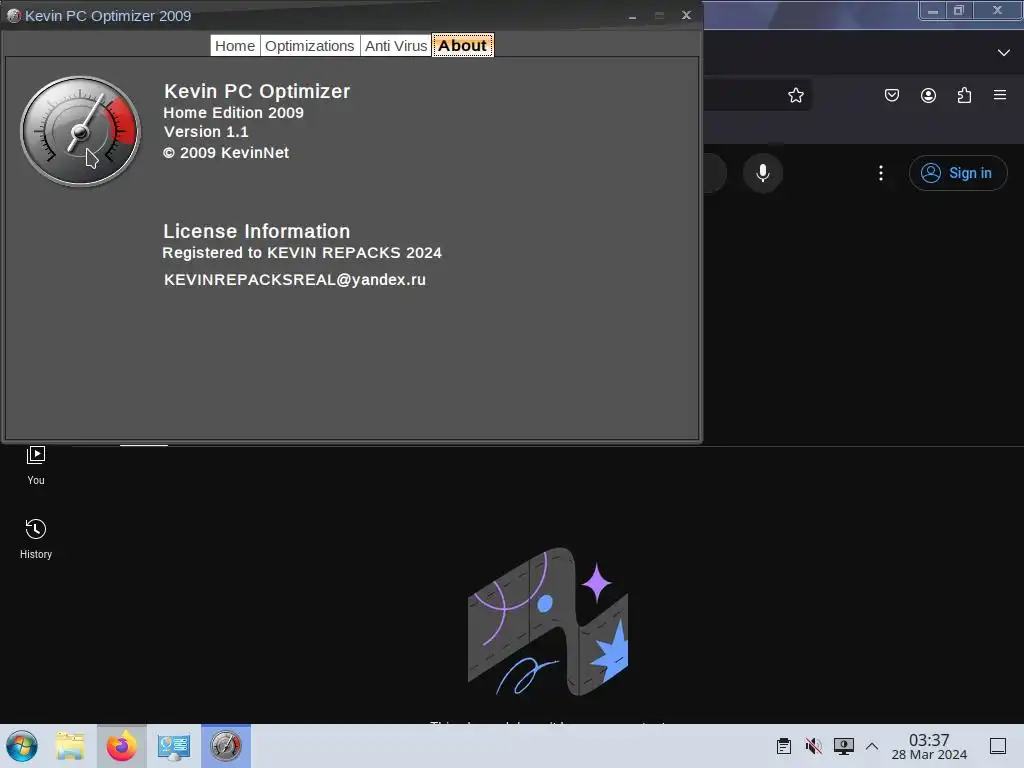The height and width of the screenshot is (768, 1024).
Task: Minimize the Firefox window
Action: point(933,11)
